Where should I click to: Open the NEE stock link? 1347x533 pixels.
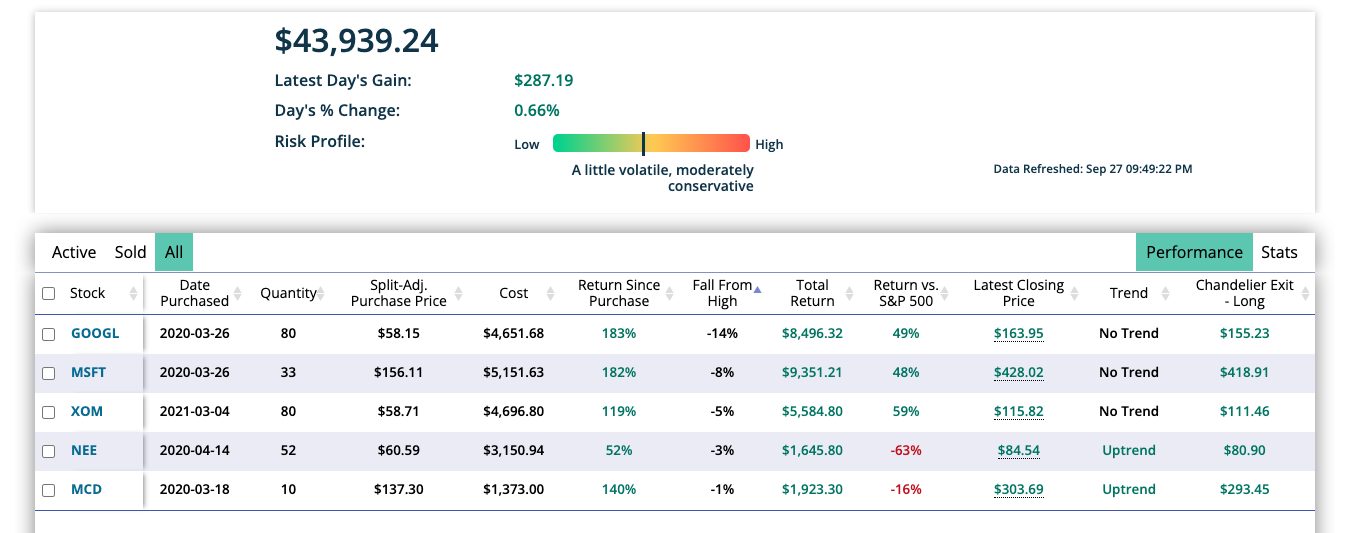[x=84, y=450]
